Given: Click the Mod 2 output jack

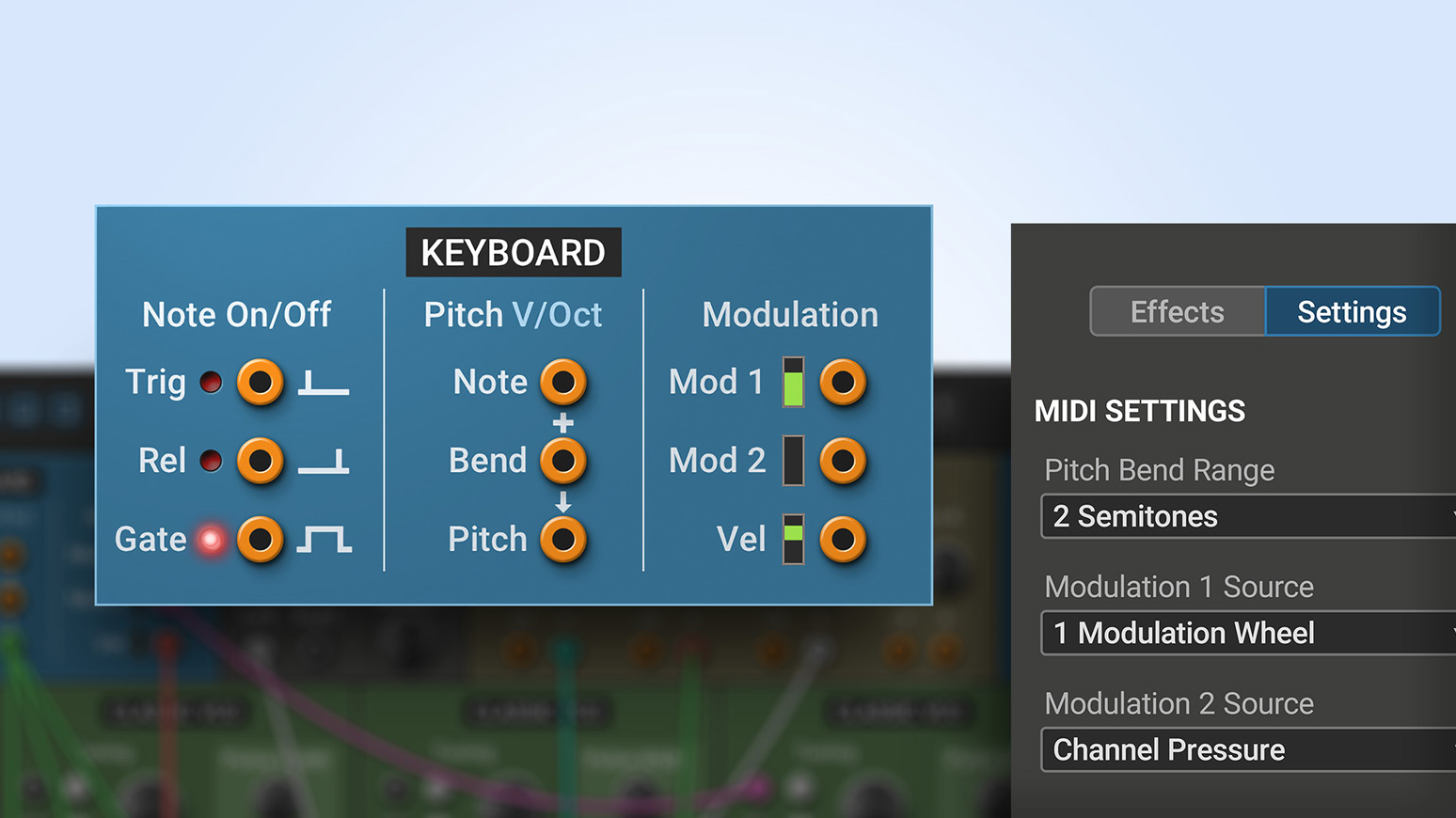Looking at the screenshot, I should click(843, 461).
